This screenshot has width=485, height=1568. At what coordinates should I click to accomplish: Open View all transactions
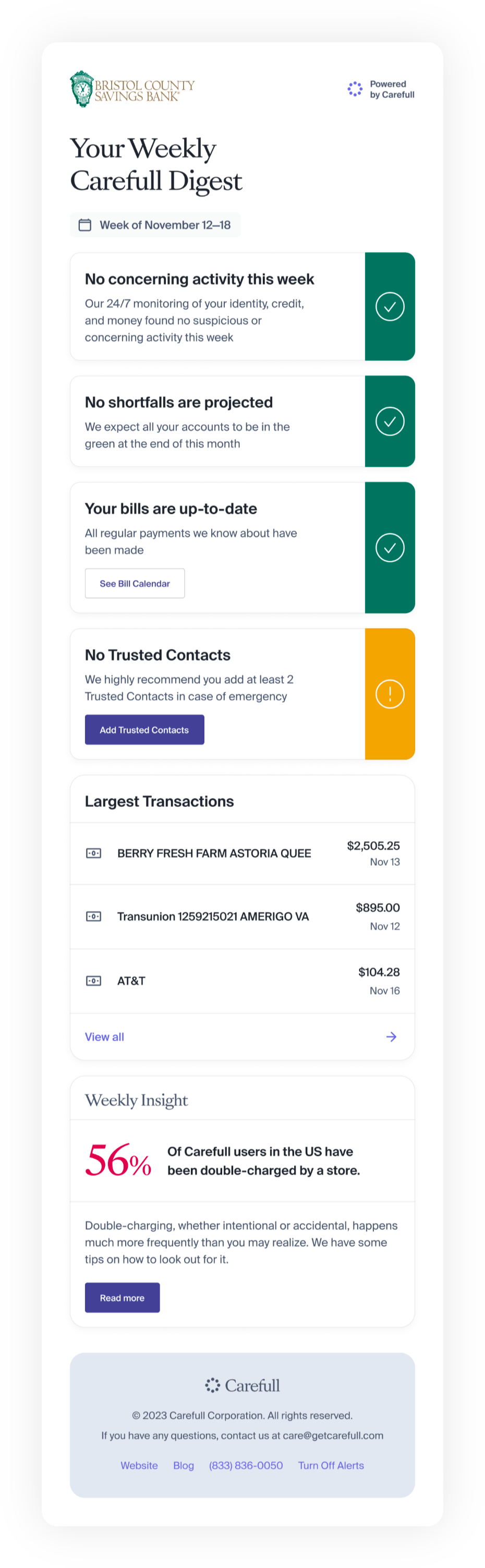pos(104,1036)
